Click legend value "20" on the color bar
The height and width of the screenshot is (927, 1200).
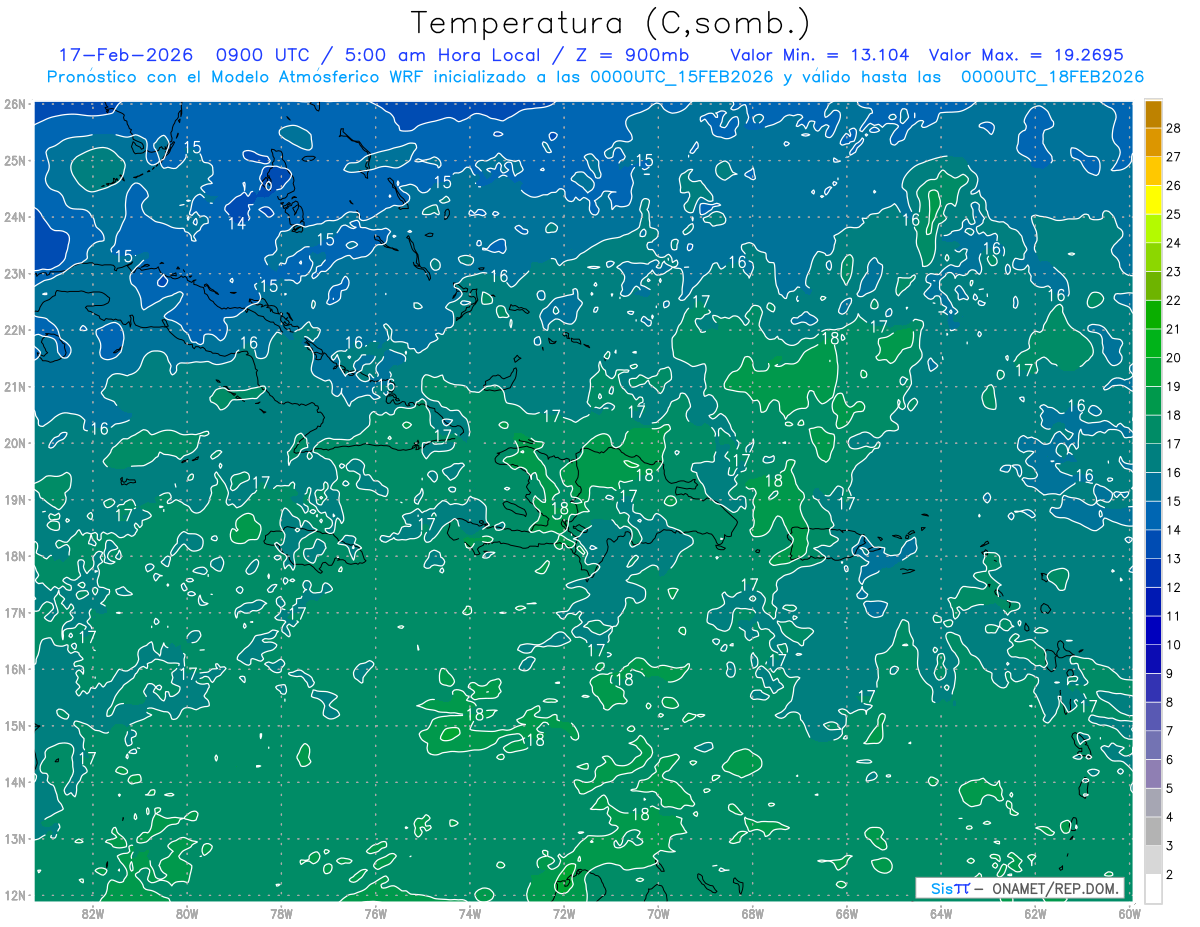1173,358
